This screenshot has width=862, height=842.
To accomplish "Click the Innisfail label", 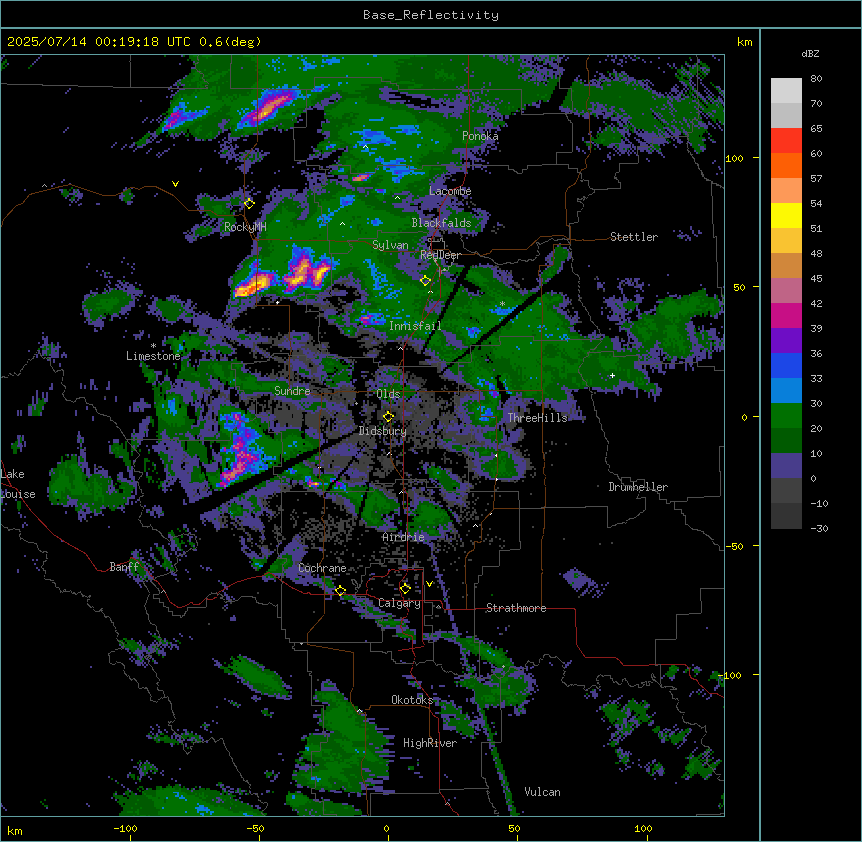I will 415,326.
